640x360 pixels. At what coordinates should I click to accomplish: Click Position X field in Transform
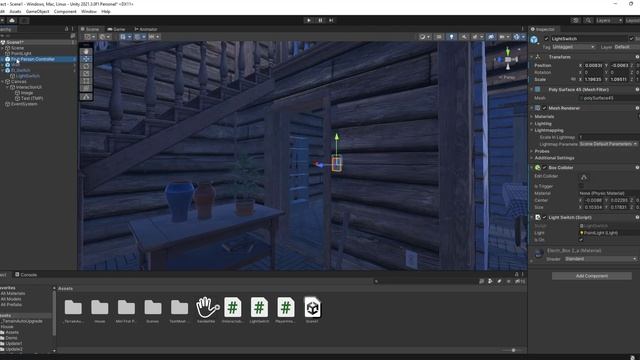[593, 65]
